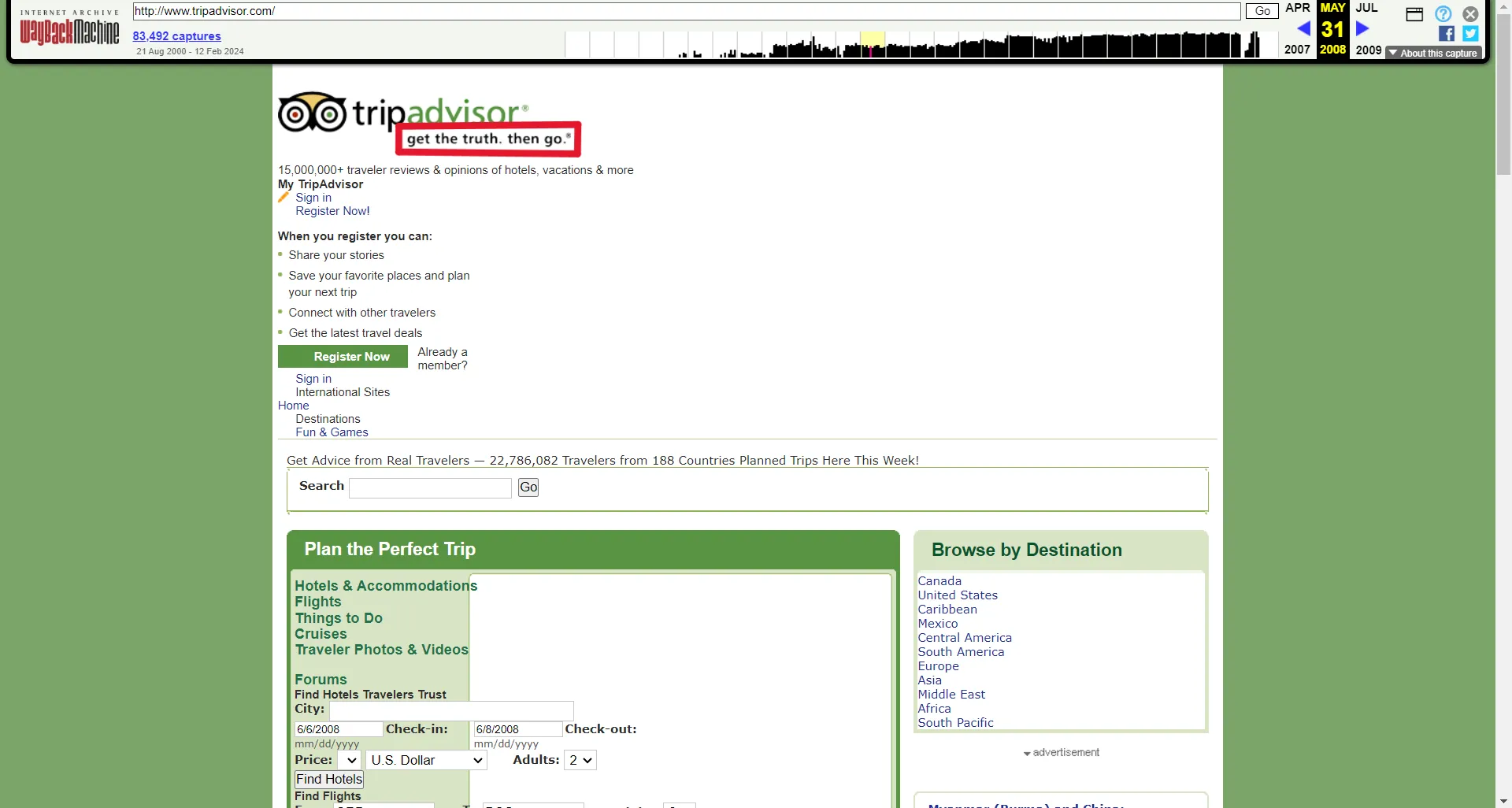Select the Forums tab
The height and width of the screenshot is (808, 1512).
[x=321, y=680]
